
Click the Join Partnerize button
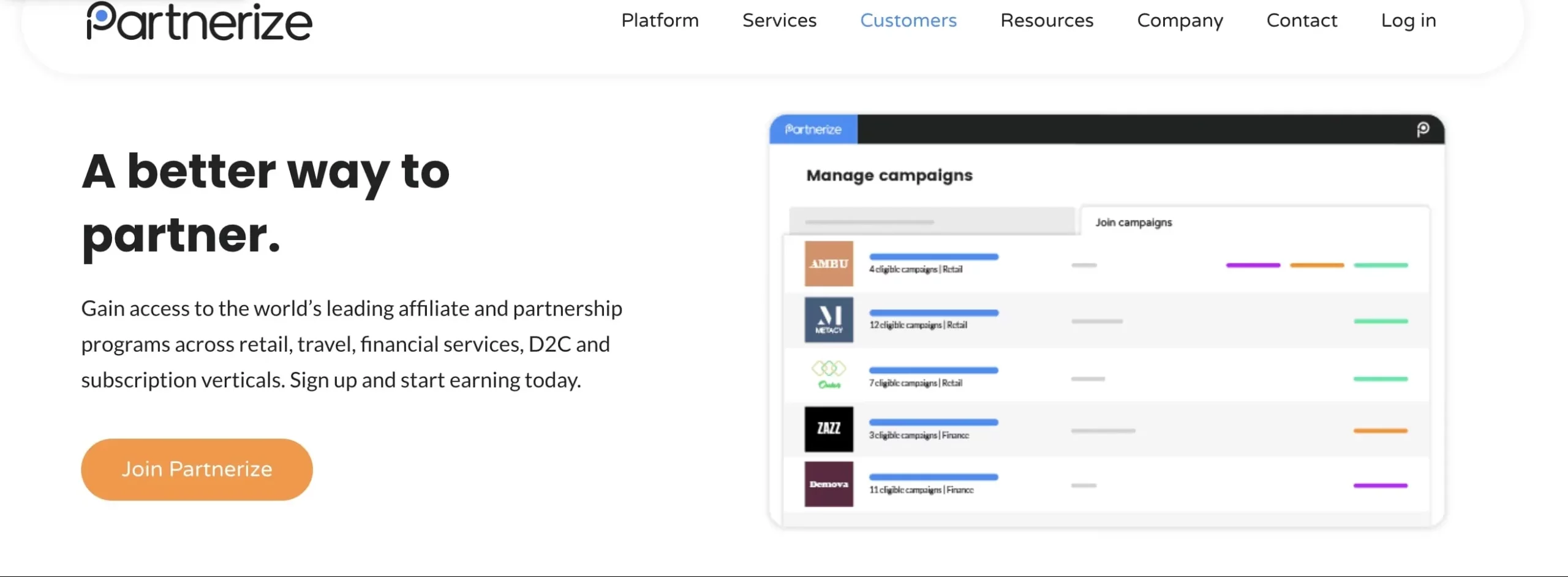tap(197, 469)
